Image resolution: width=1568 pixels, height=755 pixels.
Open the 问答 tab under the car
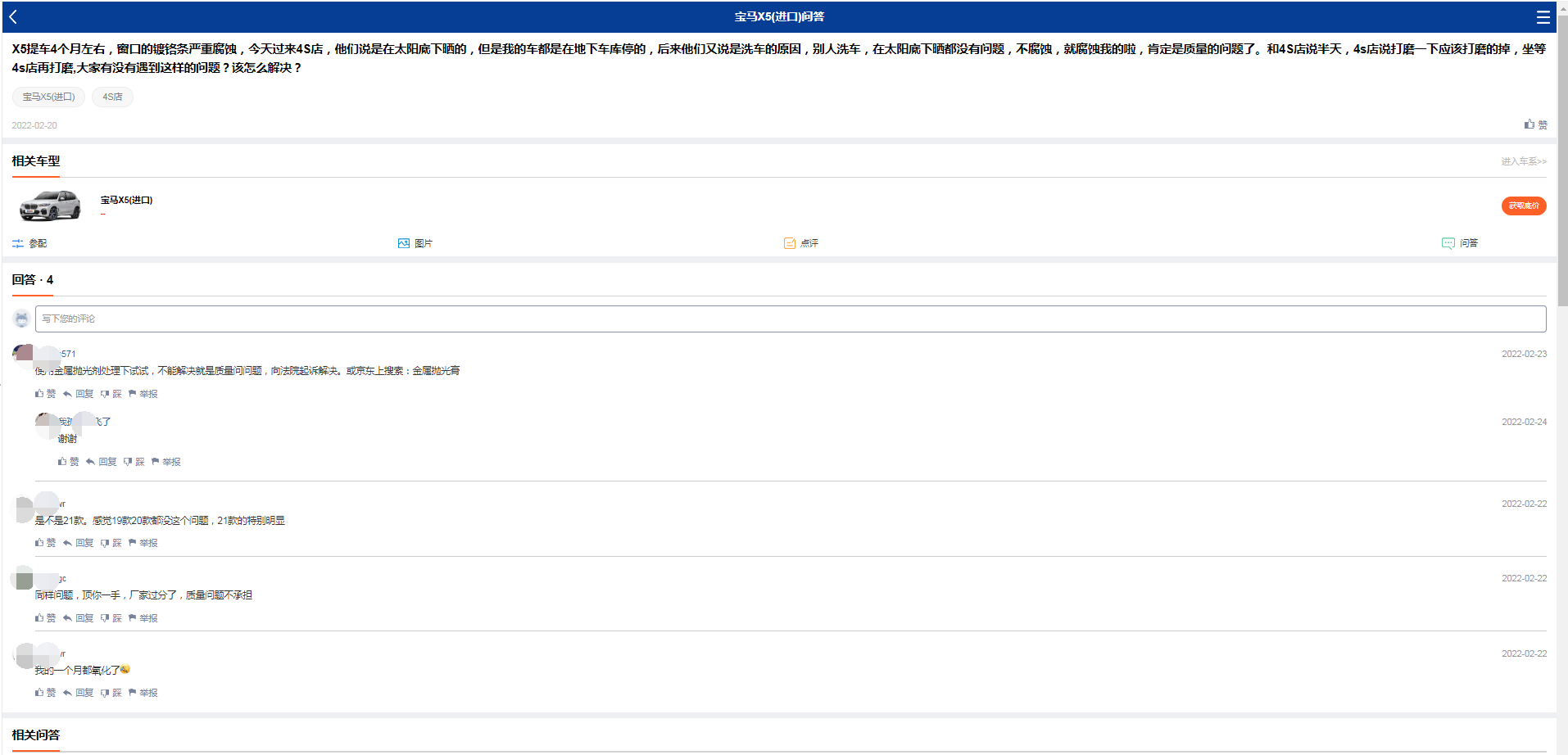tap(1460, 243)
